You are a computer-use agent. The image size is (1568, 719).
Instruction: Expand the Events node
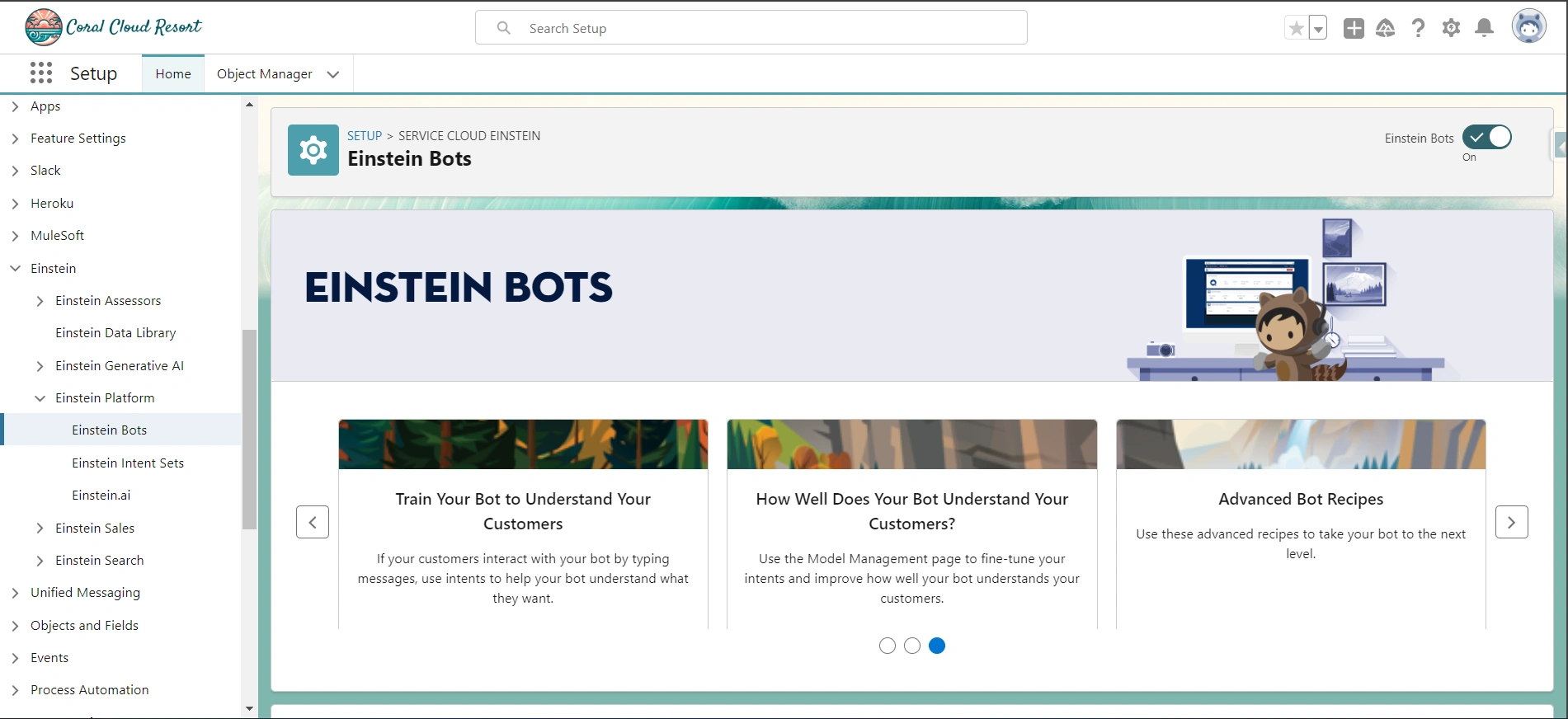[15, 658]
